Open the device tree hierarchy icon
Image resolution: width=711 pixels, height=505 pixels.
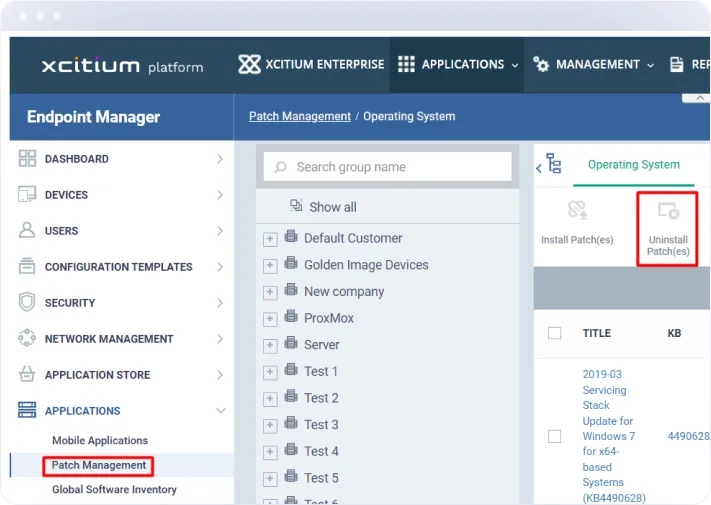pos(553,165)
